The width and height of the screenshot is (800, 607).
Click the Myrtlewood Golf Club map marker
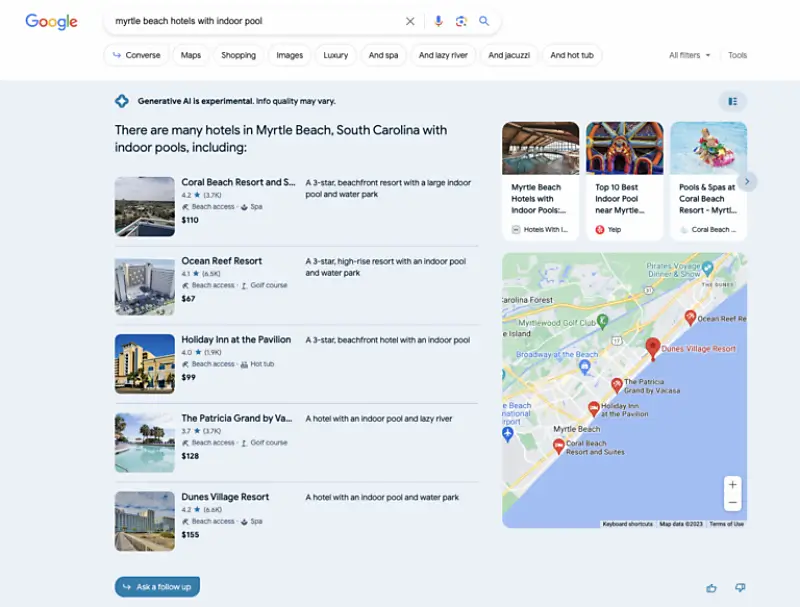602,321
